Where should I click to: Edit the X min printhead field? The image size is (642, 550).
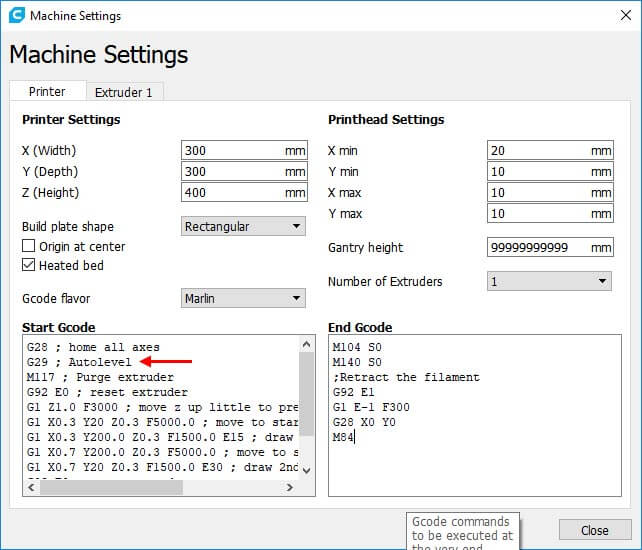[550, 150]
